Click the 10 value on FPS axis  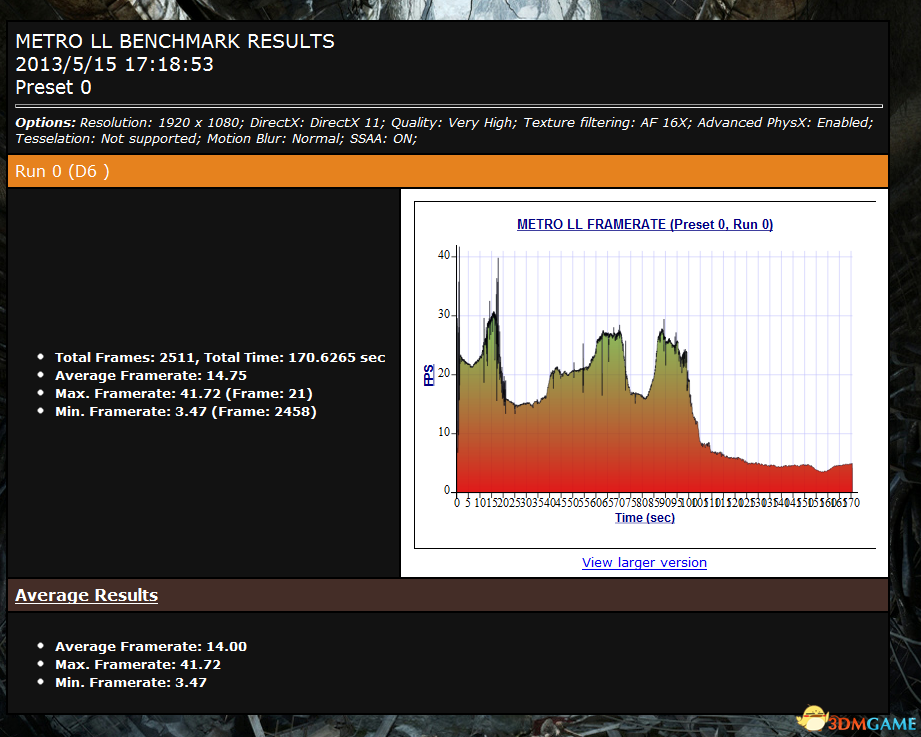tap(444, 432)
